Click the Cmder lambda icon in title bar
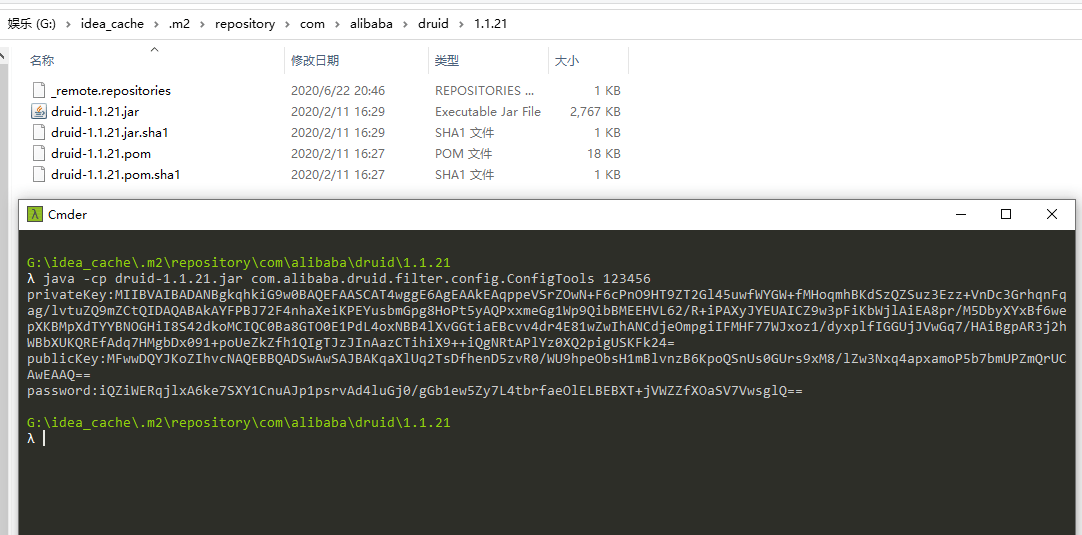This screenshot has height=535, width=1082. pos(35,214)
